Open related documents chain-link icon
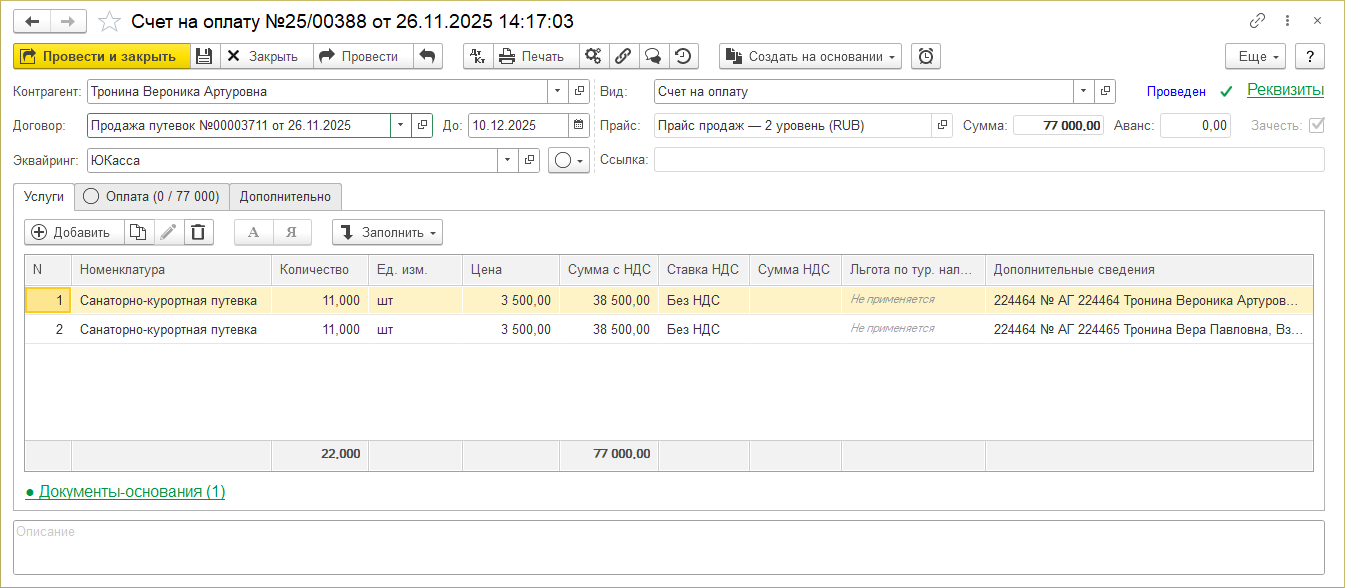This screenshot has width=1345, height=588. point(622,56)
